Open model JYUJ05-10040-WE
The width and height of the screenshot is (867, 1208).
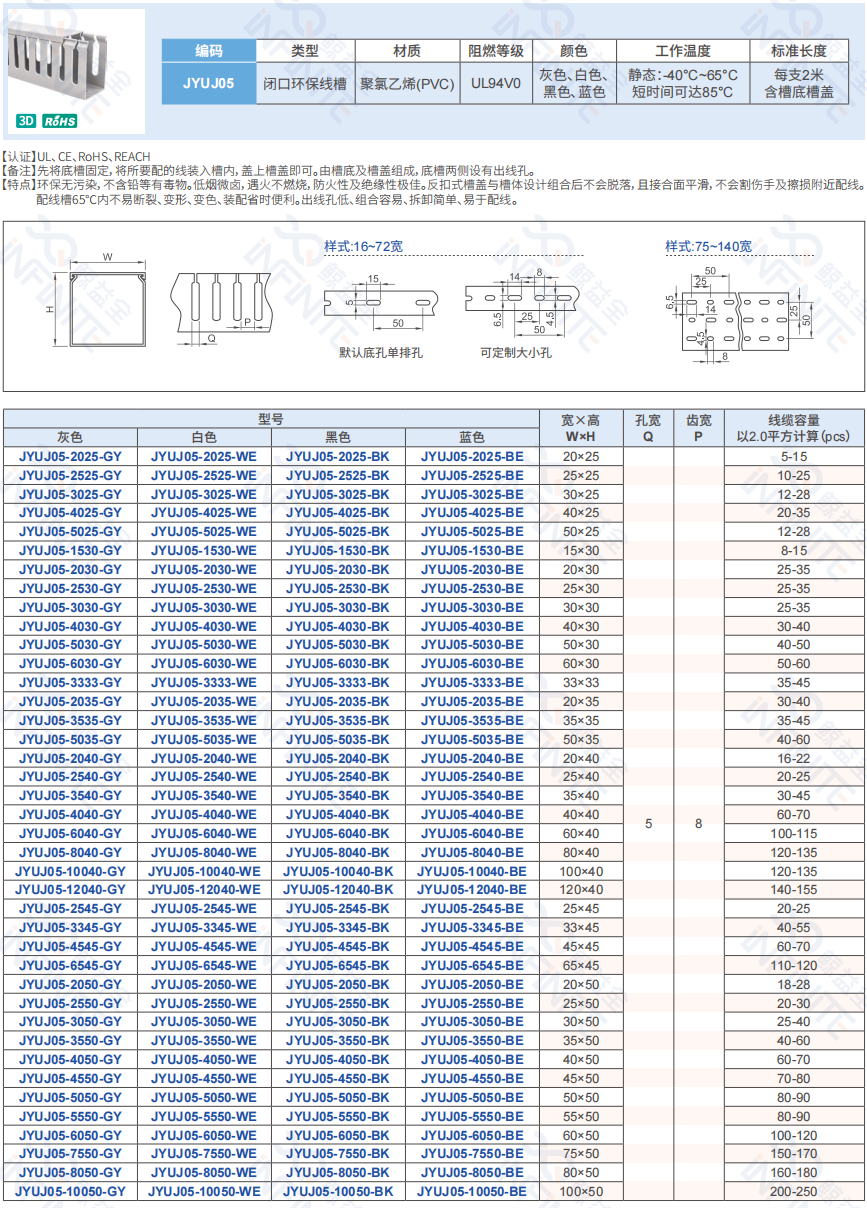pyautogui.click(x=204, y=871)
